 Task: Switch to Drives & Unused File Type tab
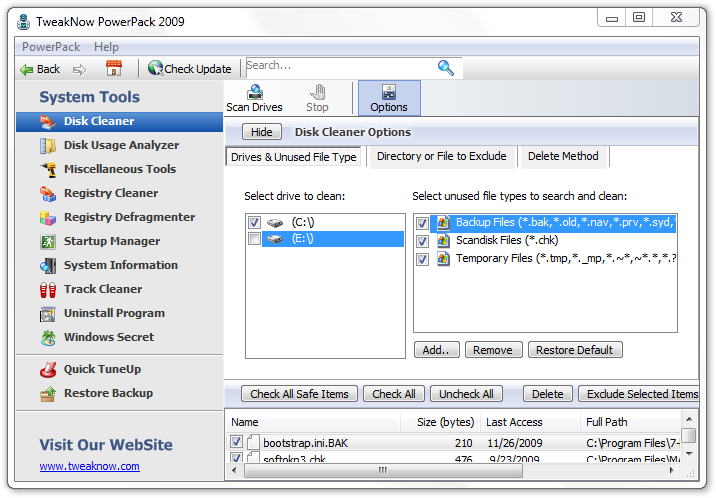(x=294, y=157)
